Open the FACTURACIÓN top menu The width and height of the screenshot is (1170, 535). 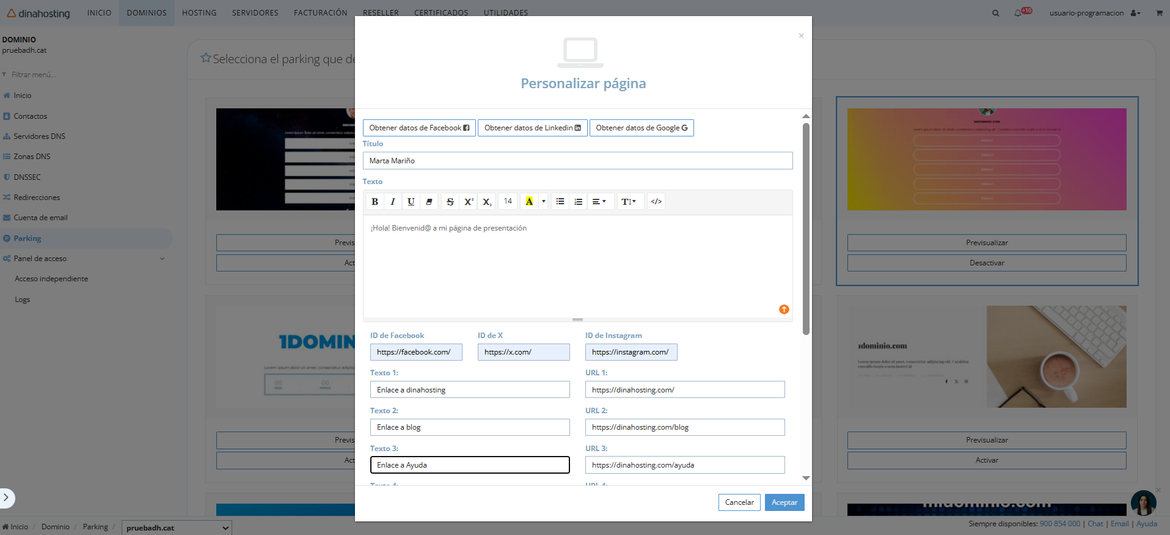pos(321,13)
